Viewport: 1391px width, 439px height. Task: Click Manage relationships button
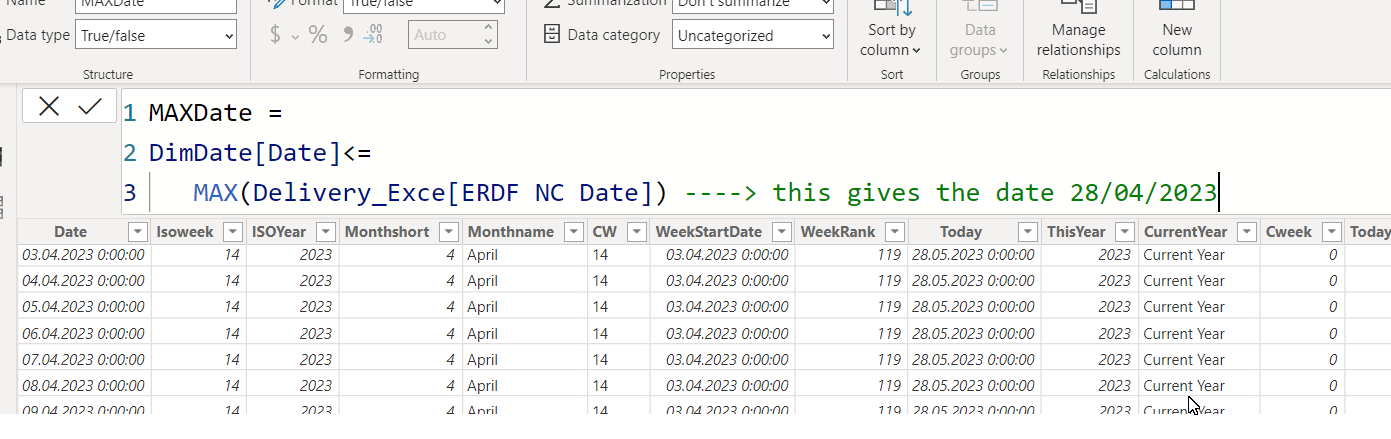[1078, 30]
